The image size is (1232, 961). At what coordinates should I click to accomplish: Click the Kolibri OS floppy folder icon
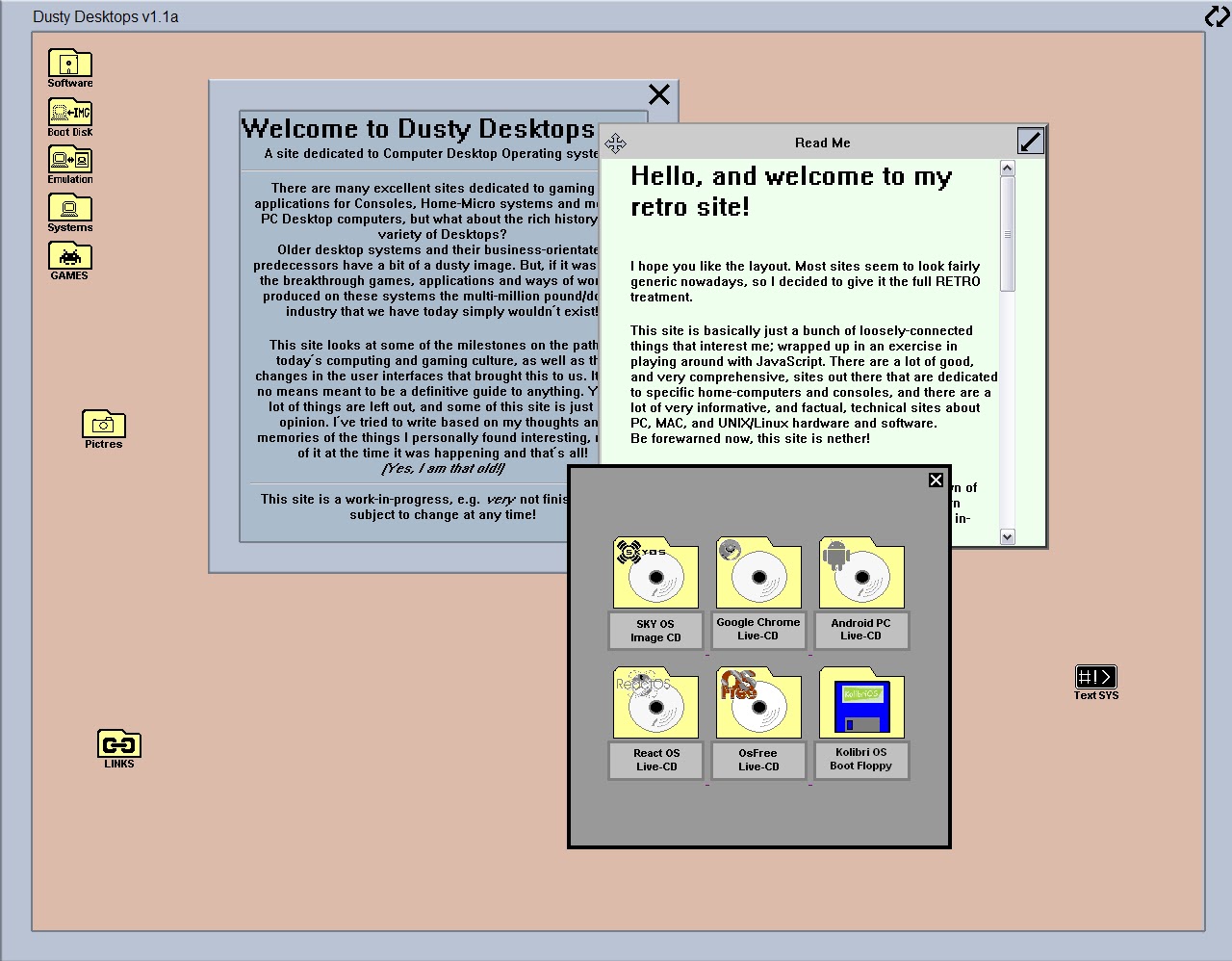point(861,703)
